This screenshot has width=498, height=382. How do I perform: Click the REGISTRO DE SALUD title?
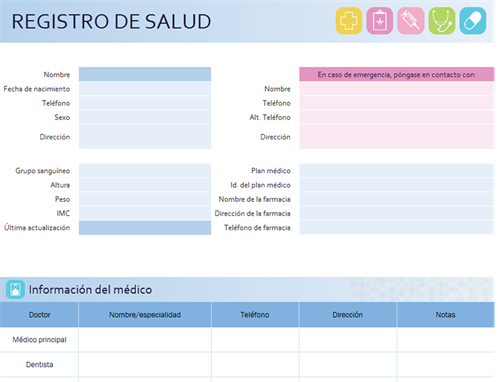(x=111, y=21)
